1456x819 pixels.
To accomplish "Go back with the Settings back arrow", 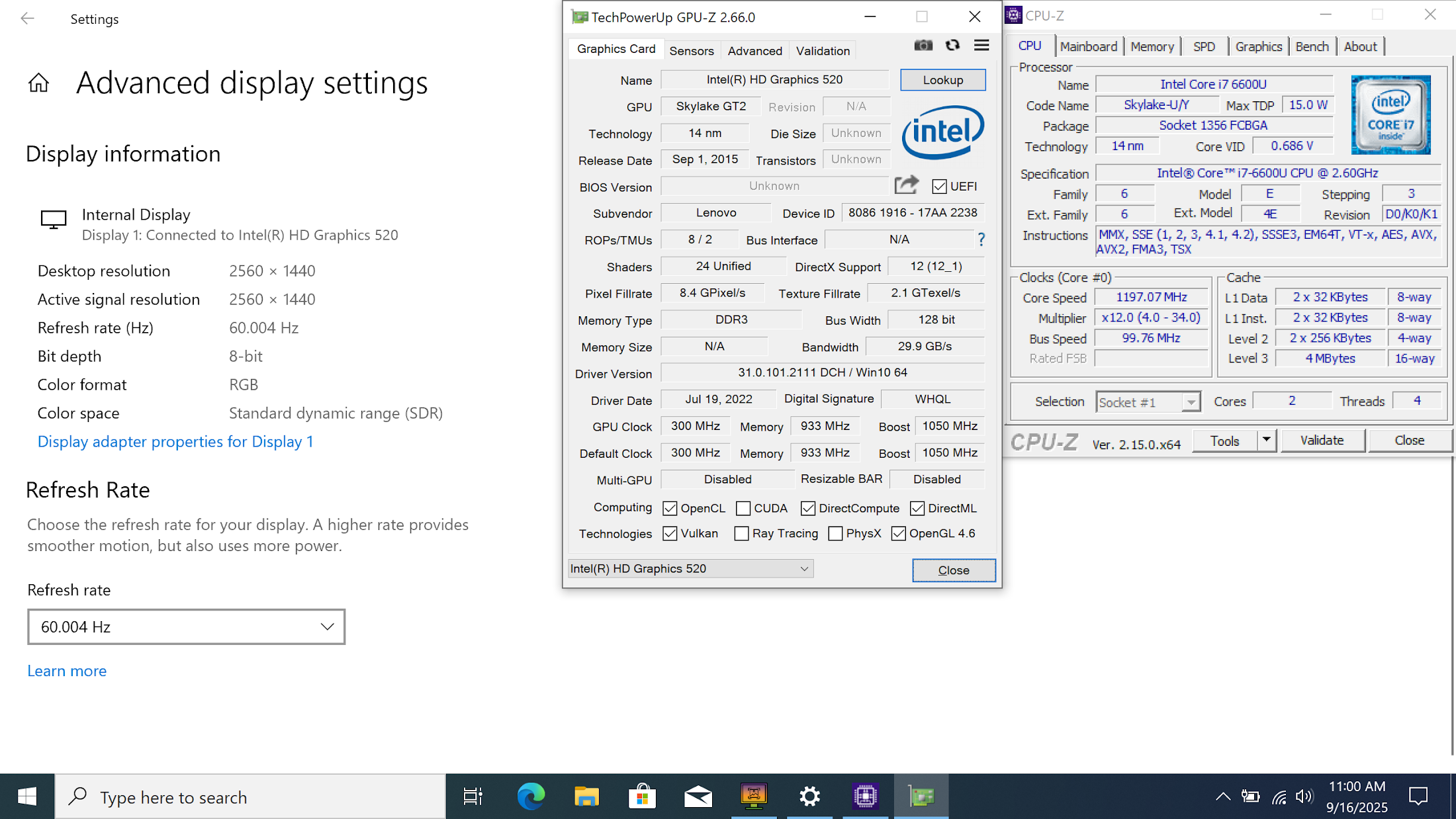I will [27, 19].
